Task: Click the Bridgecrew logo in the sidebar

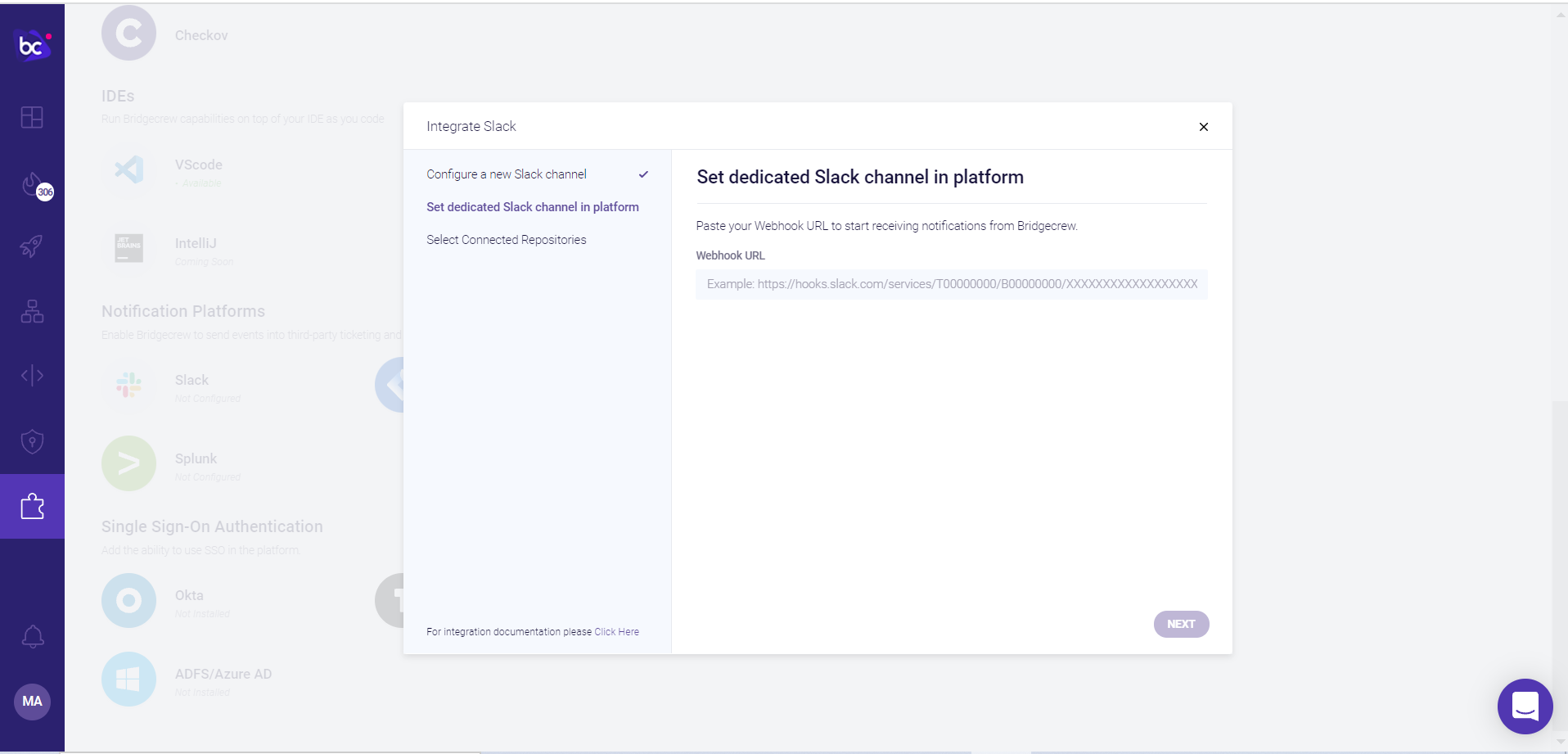Action: pos(34,46)
